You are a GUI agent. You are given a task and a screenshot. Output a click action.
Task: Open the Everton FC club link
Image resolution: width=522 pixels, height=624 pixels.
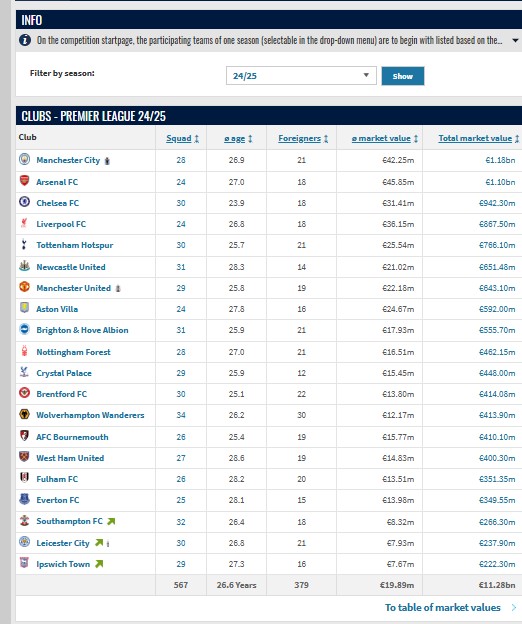coord(58,500)
